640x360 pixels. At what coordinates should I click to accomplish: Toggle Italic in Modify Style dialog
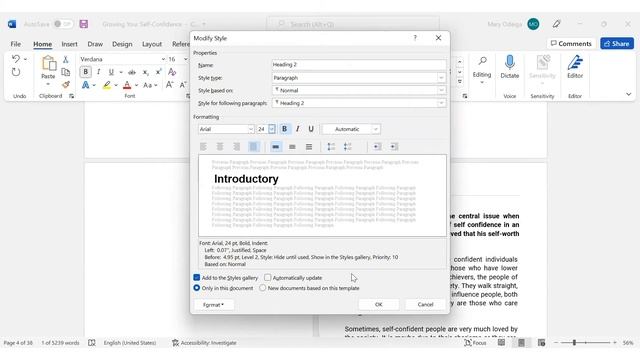tap(298, 129)
